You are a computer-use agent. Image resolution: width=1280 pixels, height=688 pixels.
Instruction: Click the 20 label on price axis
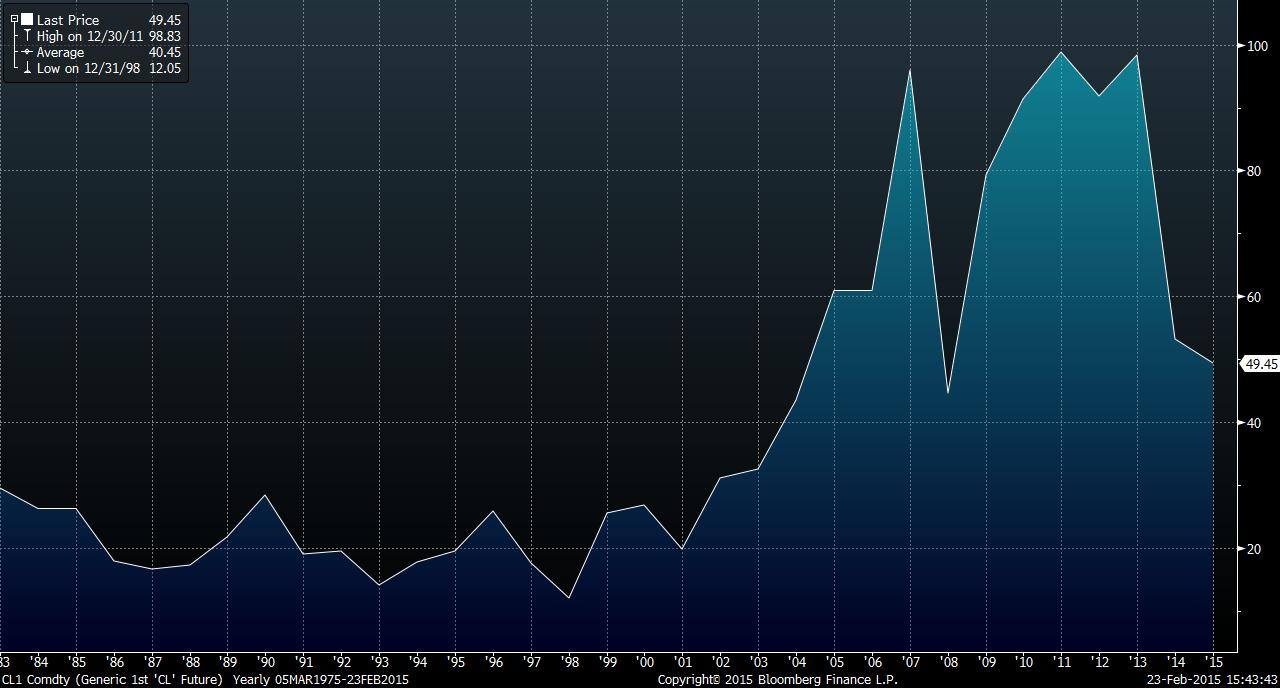tap(1253, 549)
